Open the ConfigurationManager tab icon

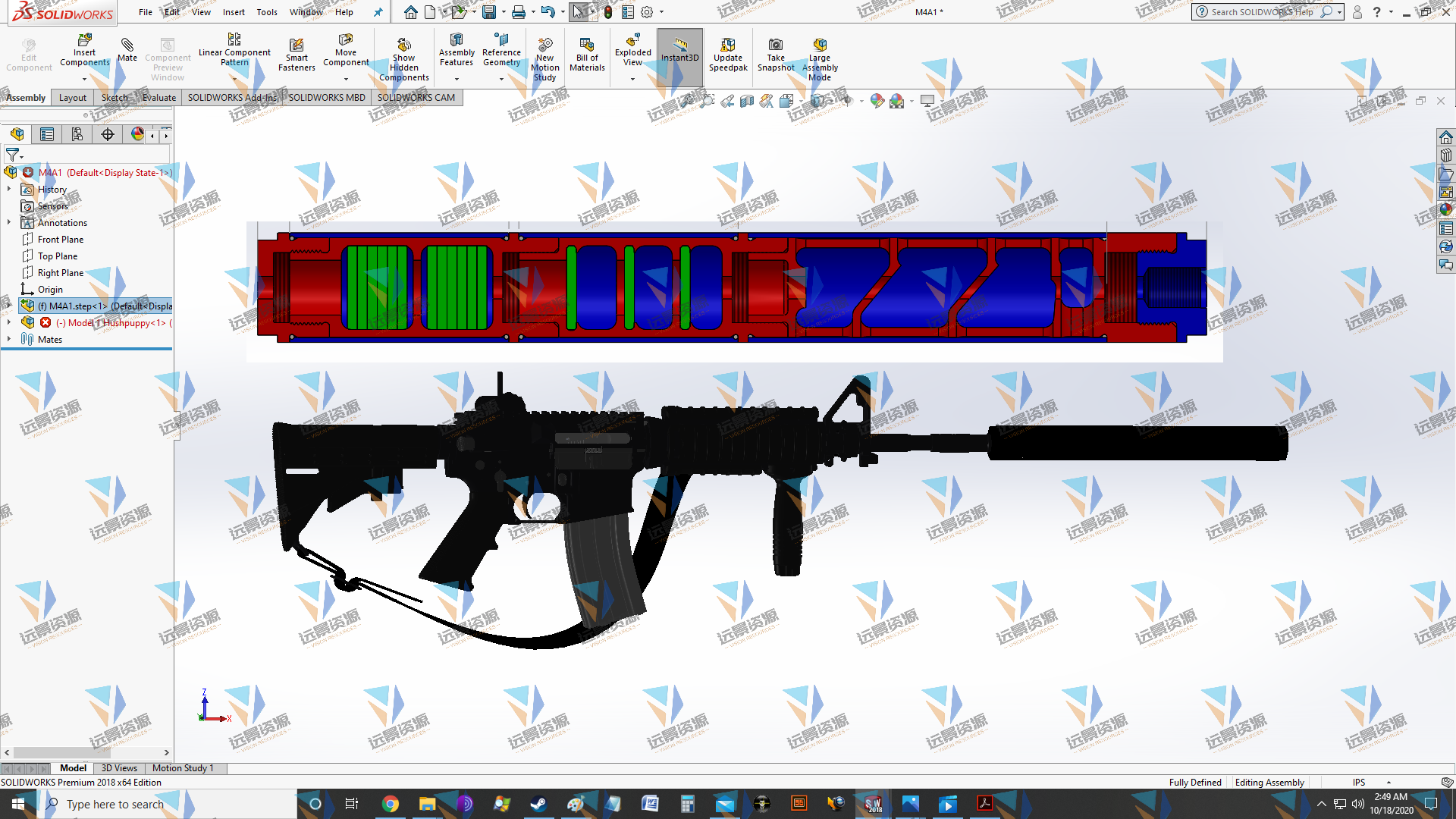(77, 134)
